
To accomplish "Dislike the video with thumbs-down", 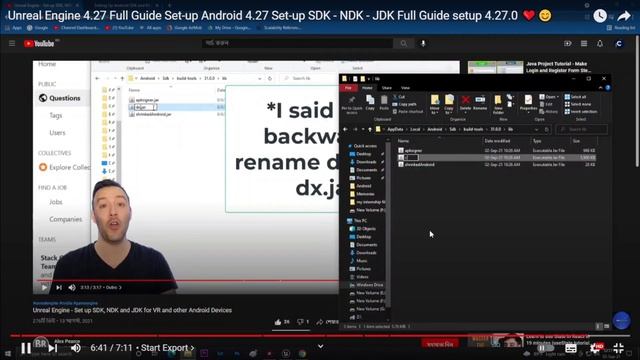I will coord(300,322).
